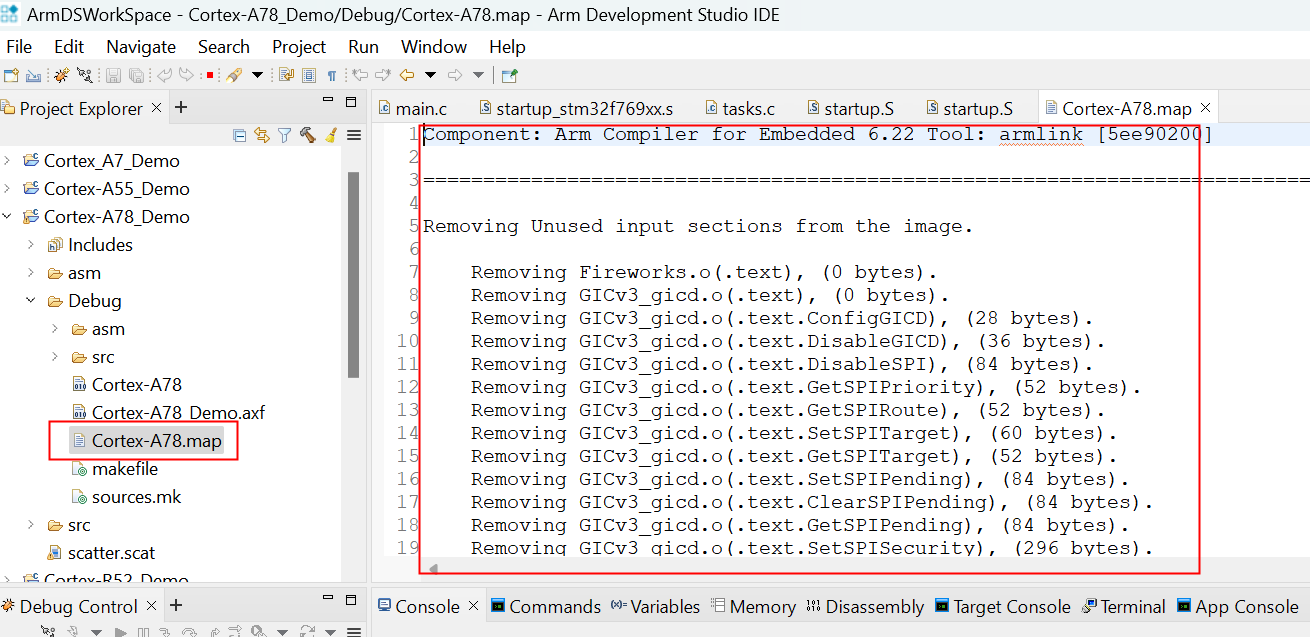Click Collapse All icon in Project Explorer
The width and height of the screenshot is (1310, 637).
coord(240,135)
